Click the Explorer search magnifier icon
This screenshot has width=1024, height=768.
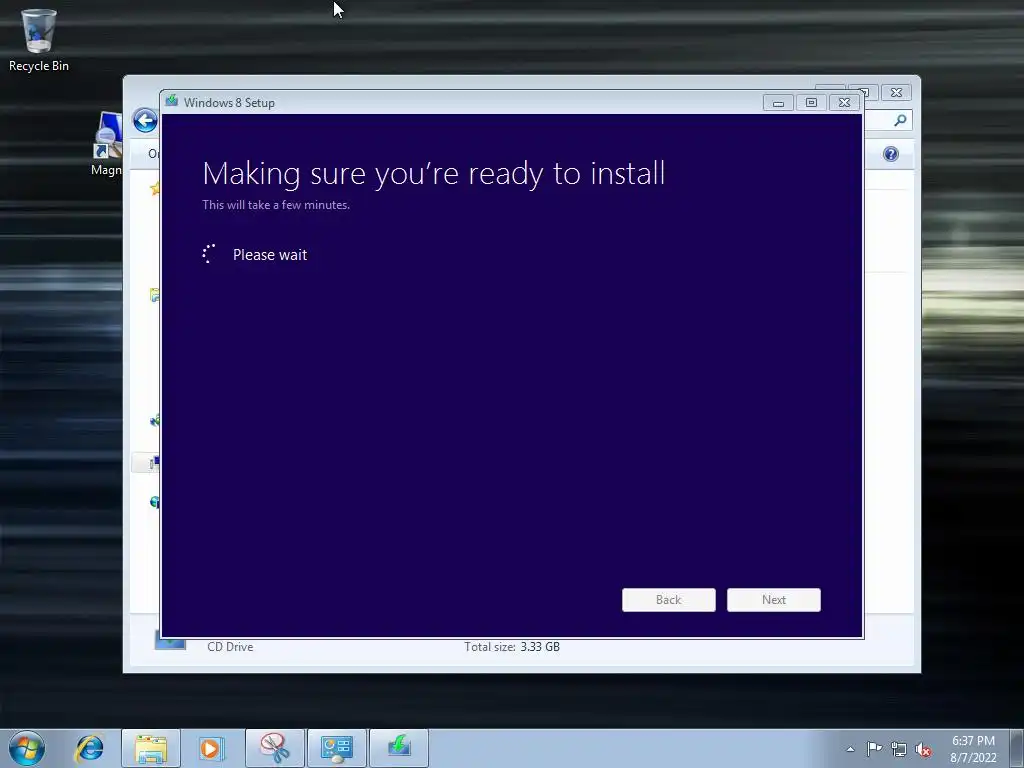[900, 120]
